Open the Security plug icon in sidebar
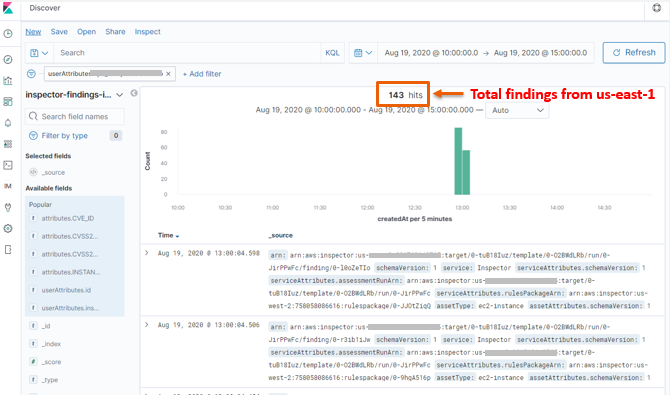 click(x=8, y=207)
